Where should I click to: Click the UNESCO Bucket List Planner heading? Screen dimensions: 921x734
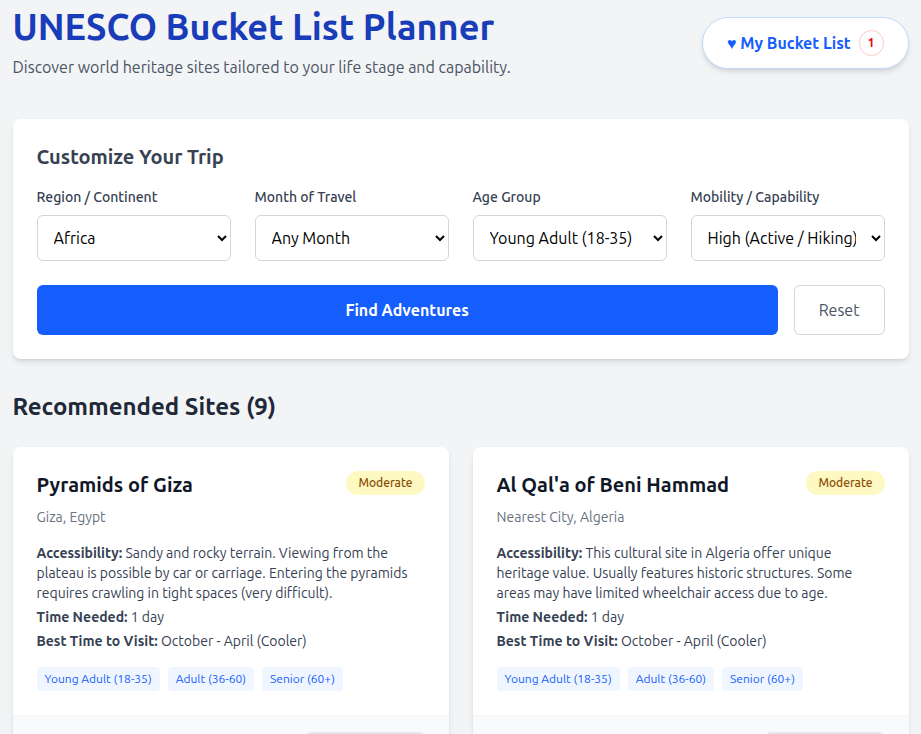tap(253, 27)
